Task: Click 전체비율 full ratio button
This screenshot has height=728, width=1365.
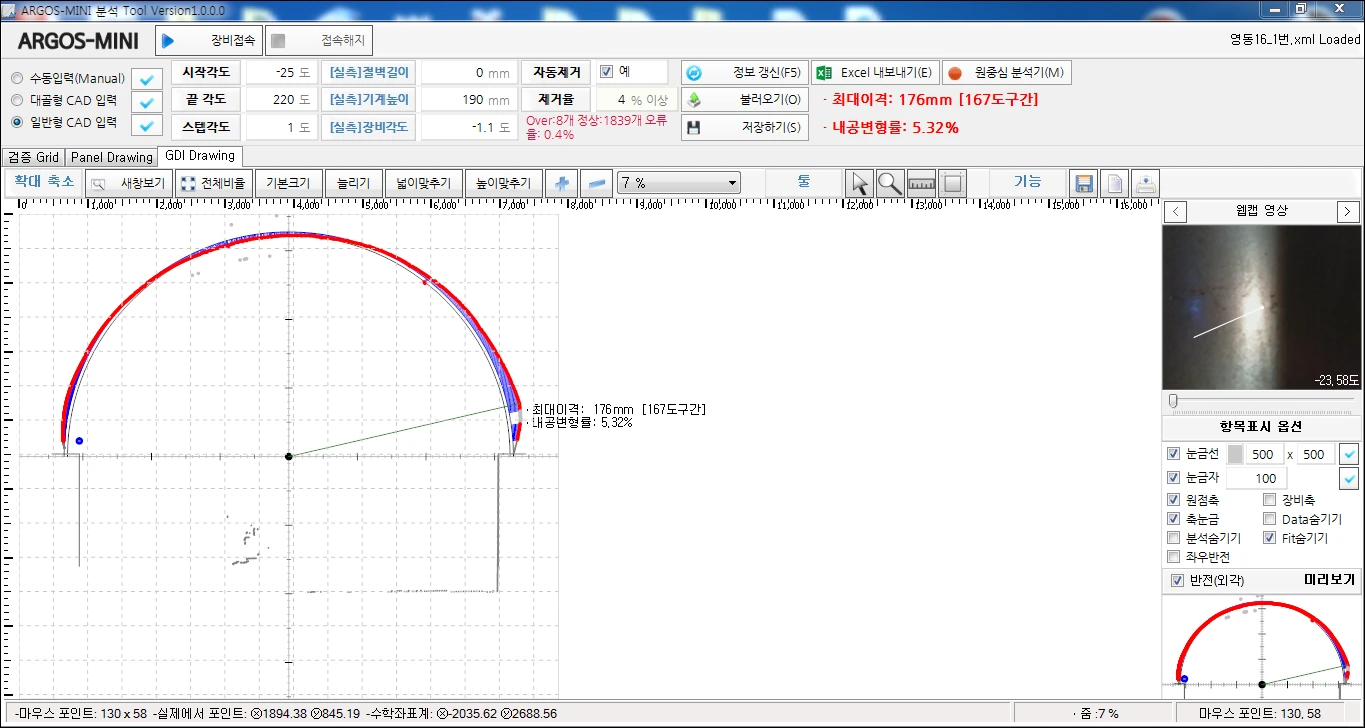Action: 213,183
